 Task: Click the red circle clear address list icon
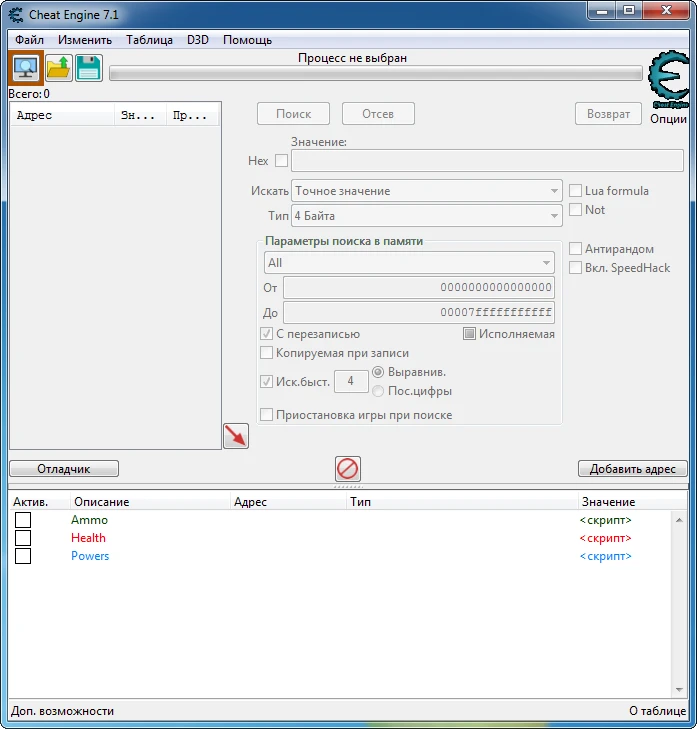pos(348,469)
